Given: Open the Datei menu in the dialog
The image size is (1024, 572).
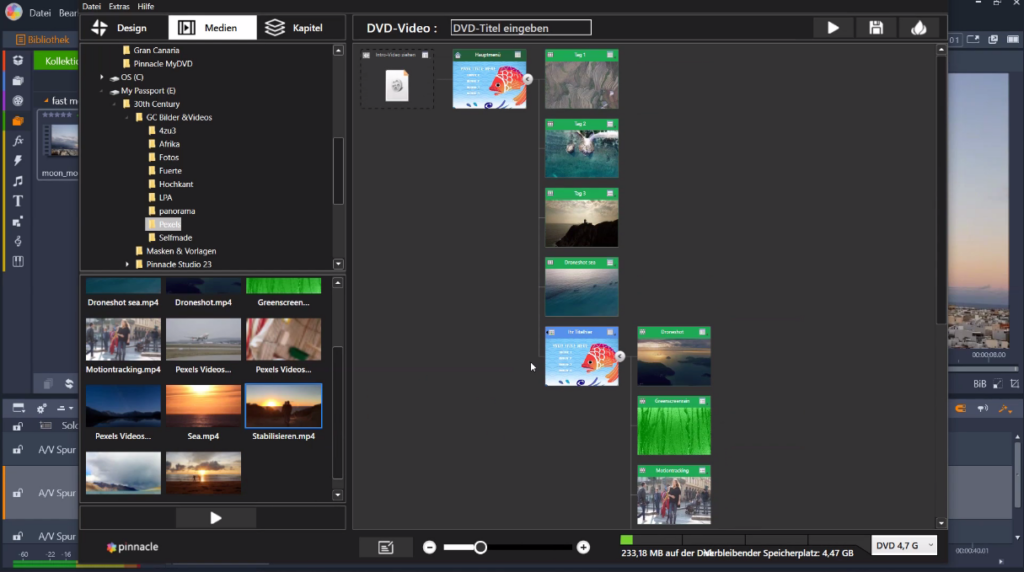Looking at the screenshot, I should pos(91,7).
